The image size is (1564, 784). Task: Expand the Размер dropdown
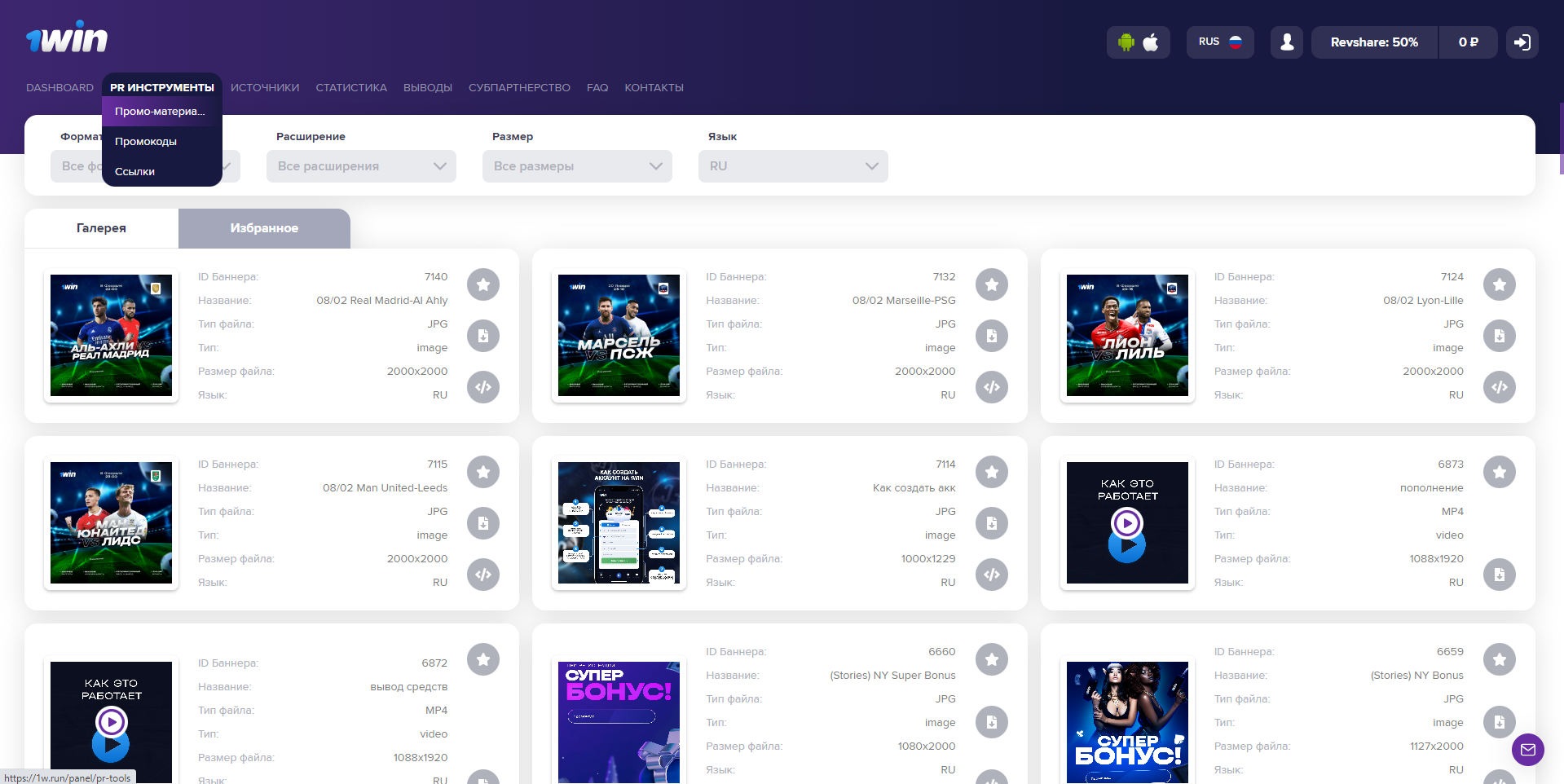pyautogui.click(x=577, y=166)
